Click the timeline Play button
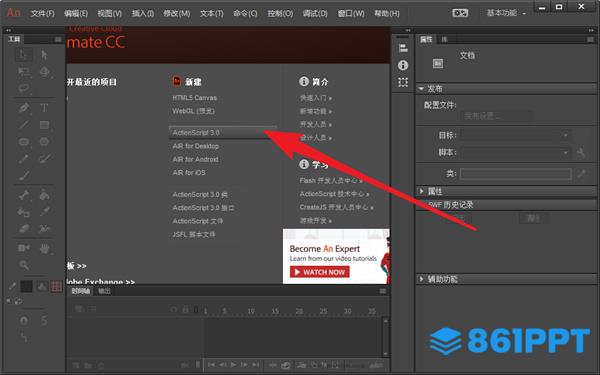Image resolution: width=600 pixels, height=375 pixels. [x=233, y=365]
